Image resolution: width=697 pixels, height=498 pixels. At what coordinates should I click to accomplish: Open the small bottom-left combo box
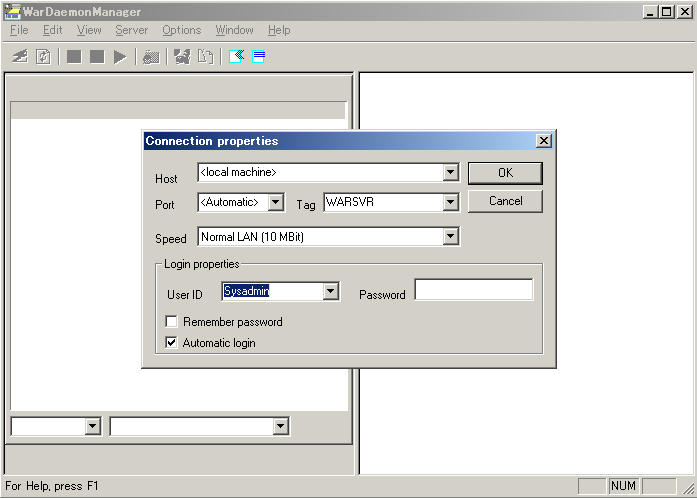92,426
